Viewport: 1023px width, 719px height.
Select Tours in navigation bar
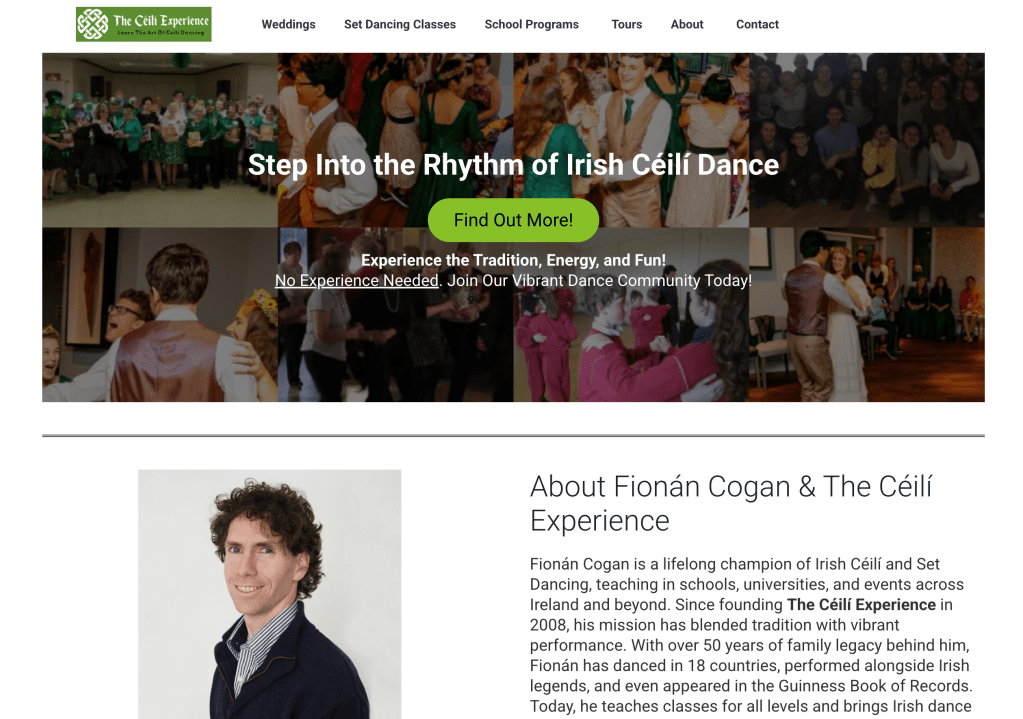click(626, 24)
